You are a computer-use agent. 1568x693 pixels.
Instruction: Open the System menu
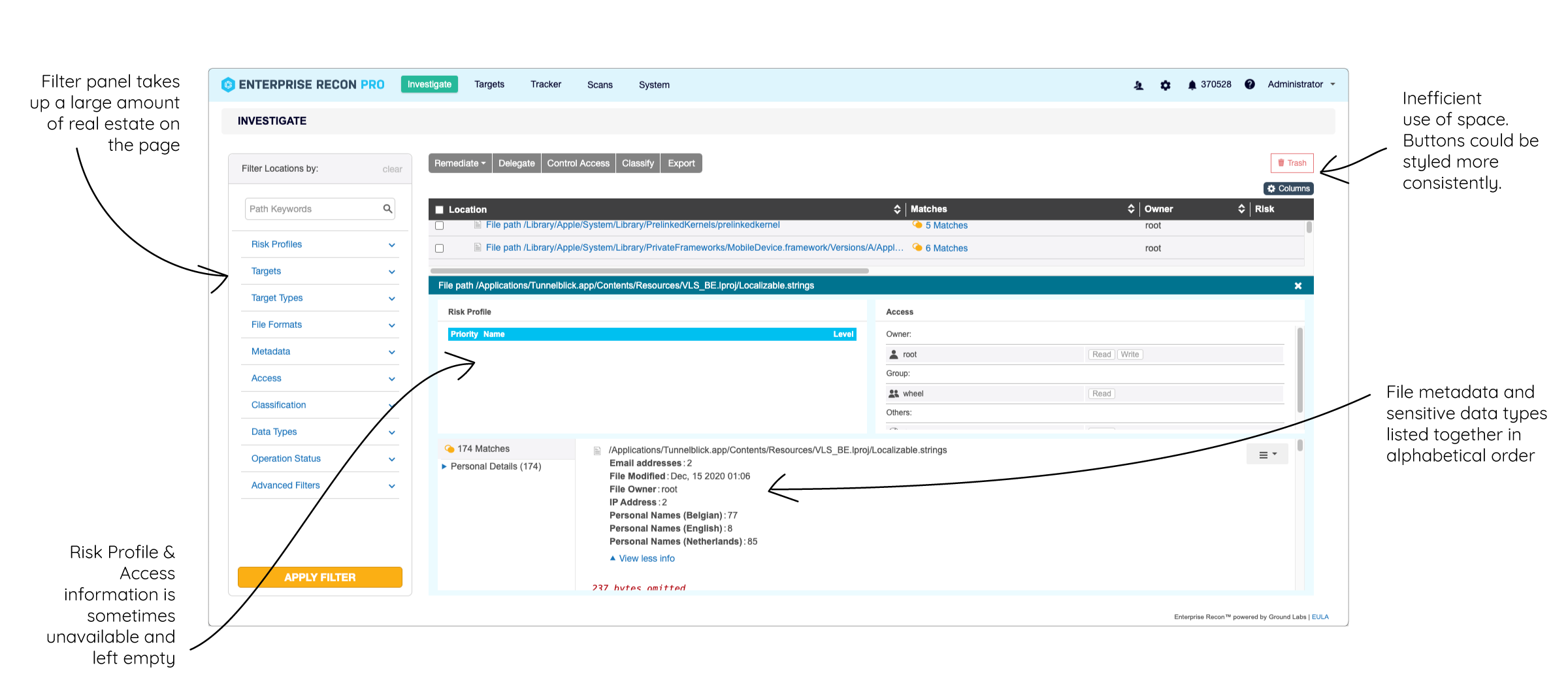pos(654,85)
